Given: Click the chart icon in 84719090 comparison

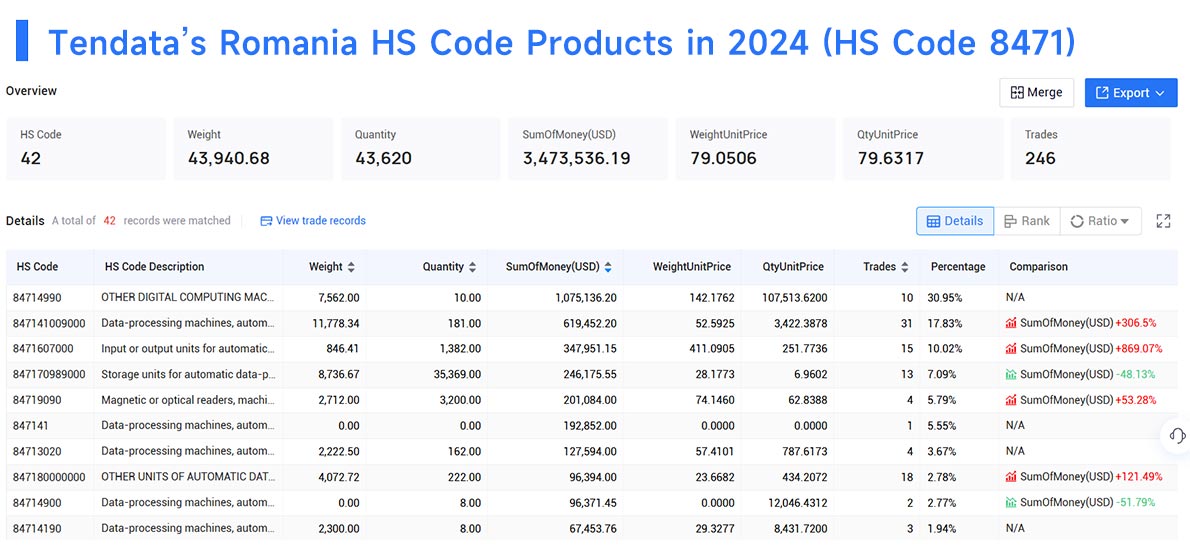Looking at the screenshot, I should [1011, 399].
